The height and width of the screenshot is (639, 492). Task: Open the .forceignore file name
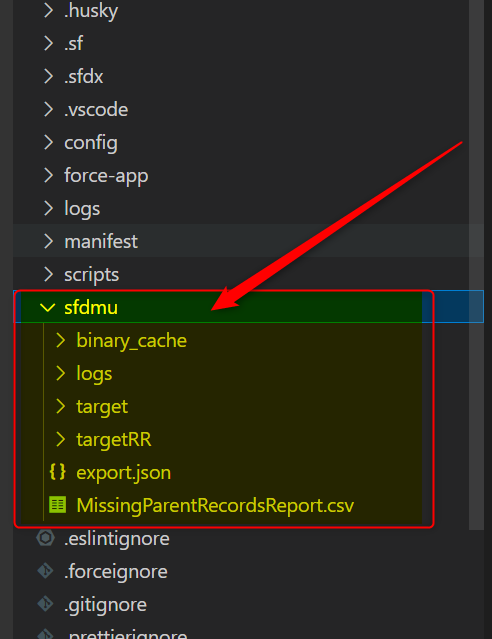(x=116, y=572)
